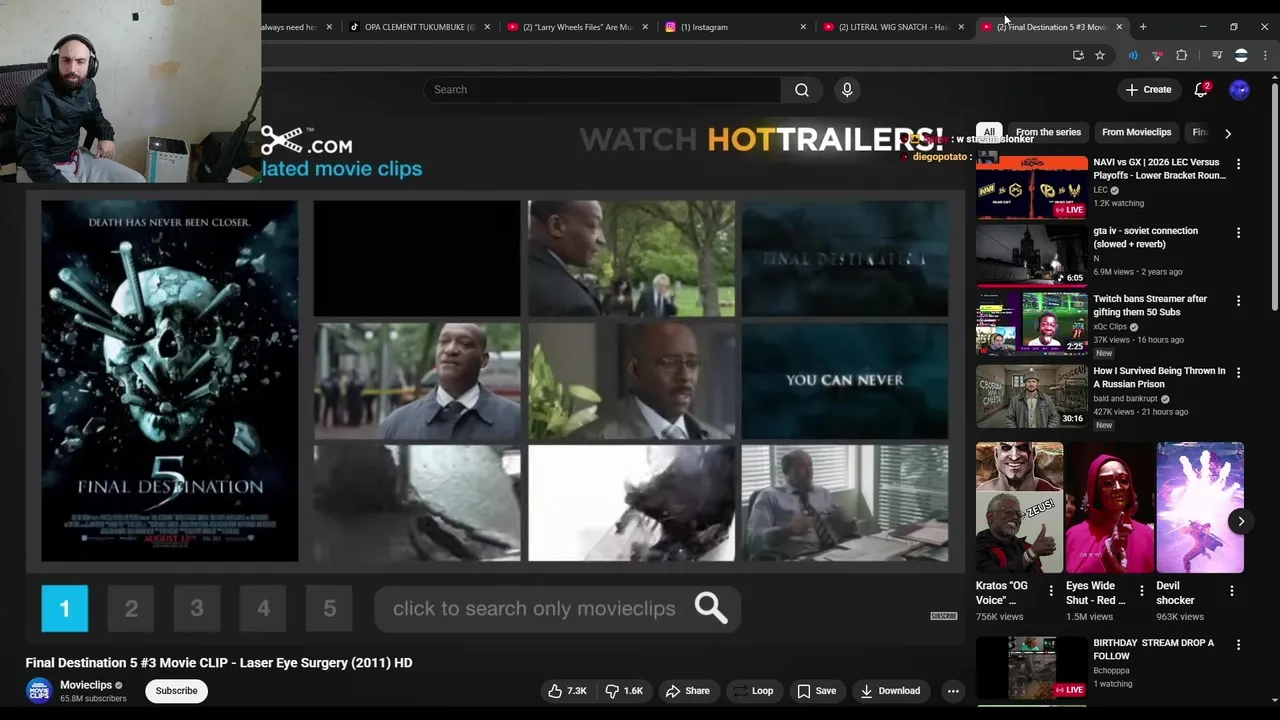
Task: Open the Chrome profile avatar
Action: [1241, 55]
